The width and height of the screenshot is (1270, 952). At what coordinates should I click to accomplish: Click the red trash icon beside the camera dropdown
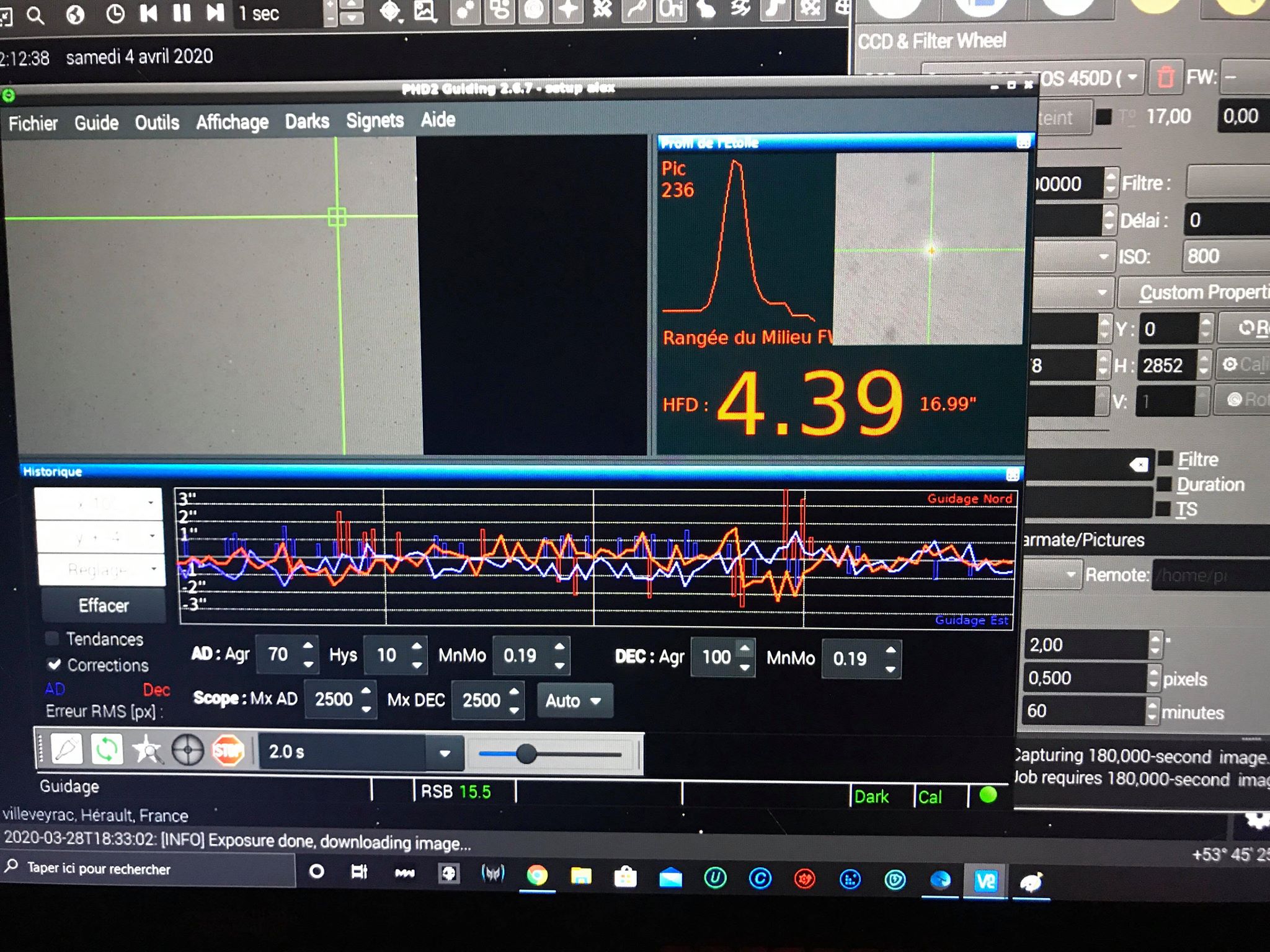pyautogui.click(x=1165, y=78)
